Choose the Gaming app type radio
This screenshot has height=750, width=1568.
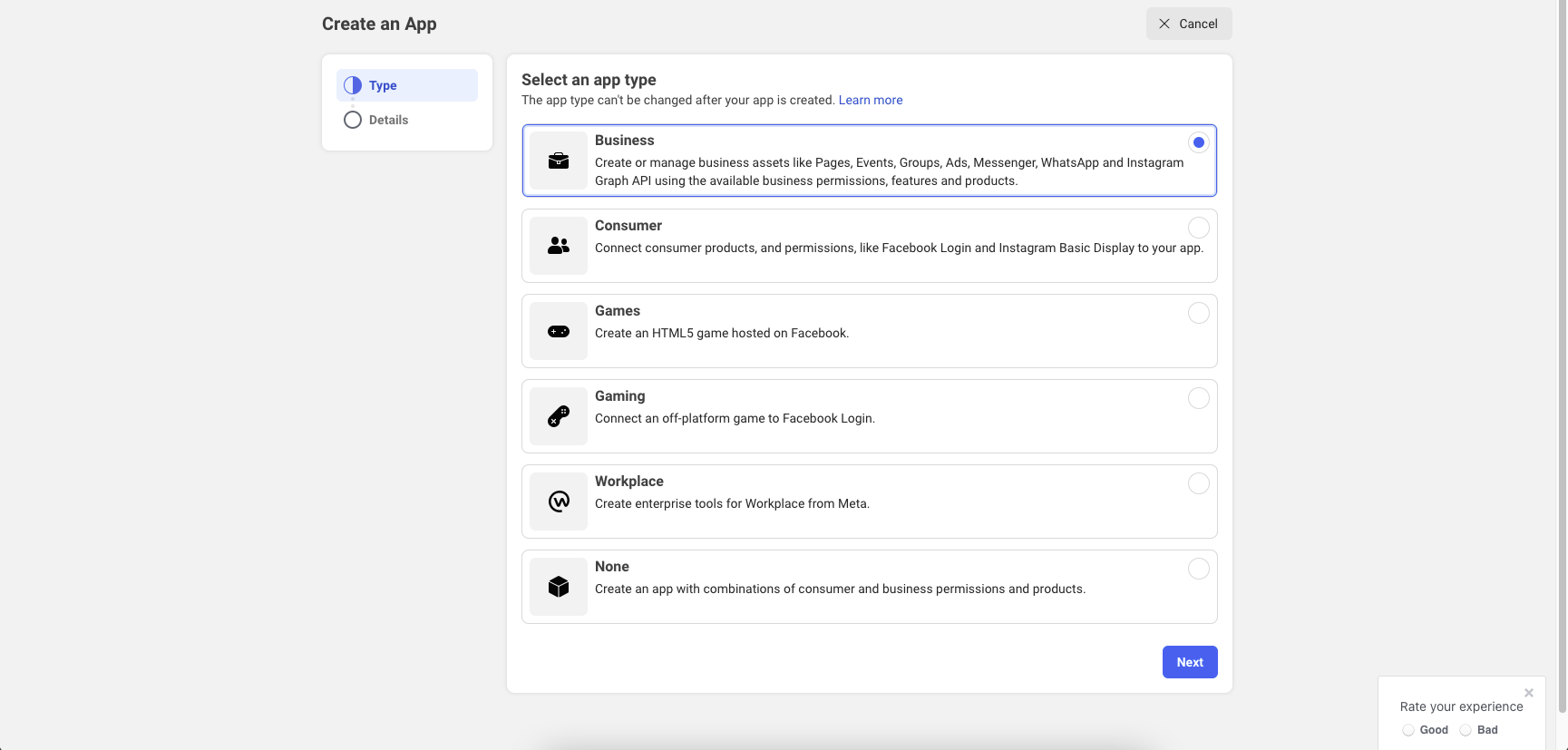point(1198,398)
